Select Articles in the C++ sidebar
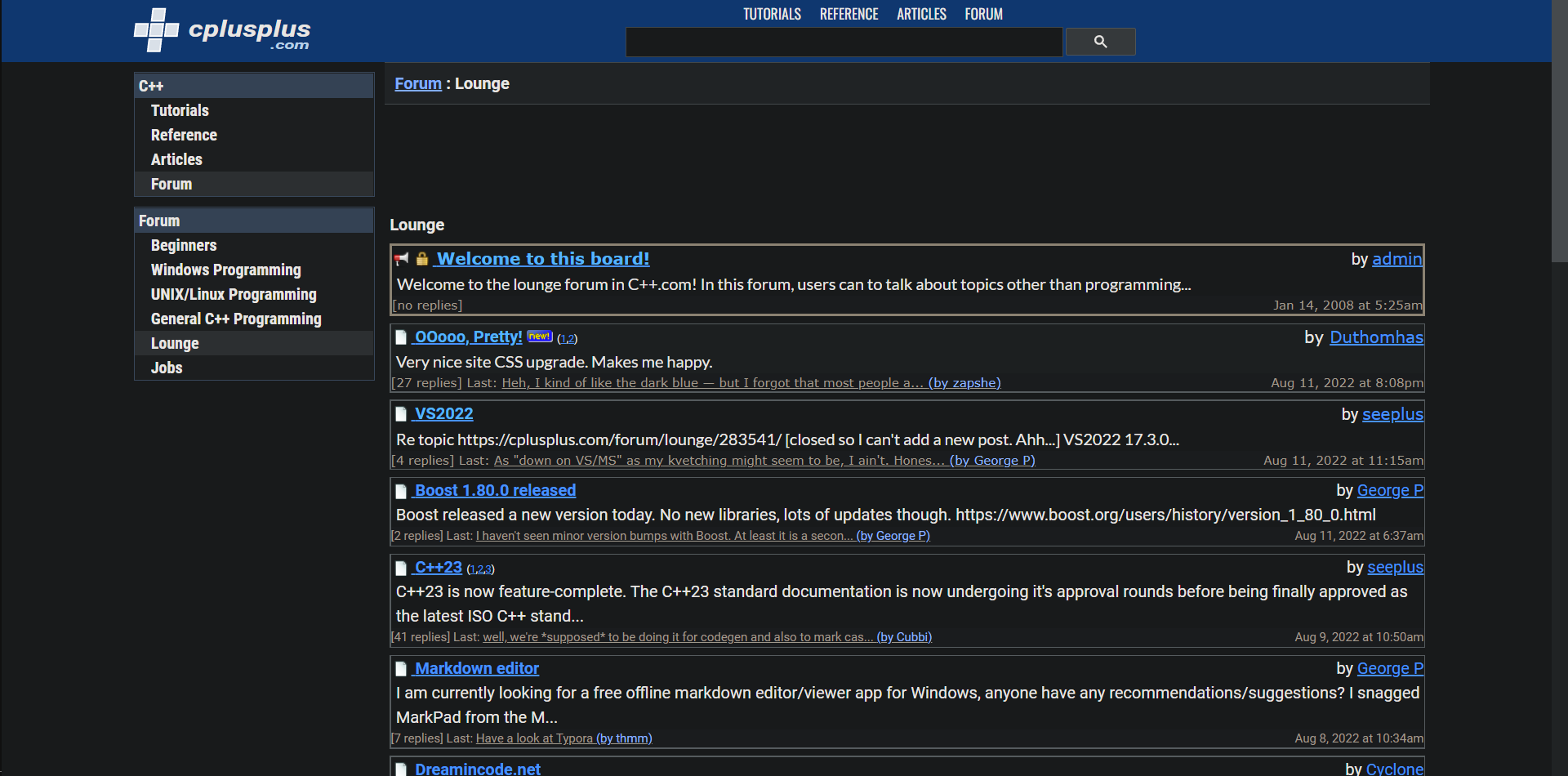The height and width of the screenshot is (776, 1568). (254, 159)
